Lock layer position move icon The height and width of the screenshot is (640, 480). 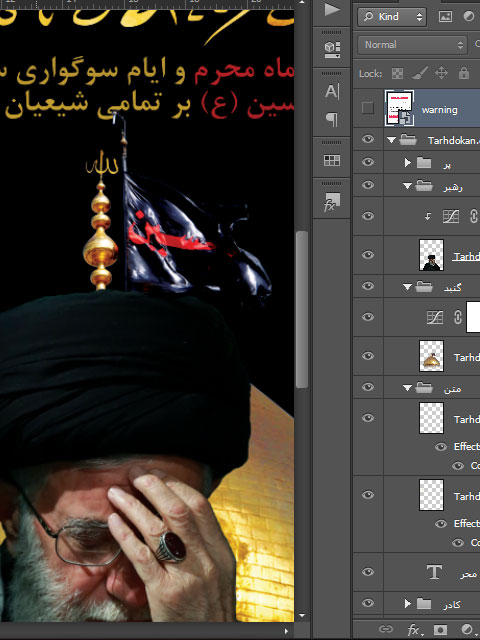[x=441, y=73]
